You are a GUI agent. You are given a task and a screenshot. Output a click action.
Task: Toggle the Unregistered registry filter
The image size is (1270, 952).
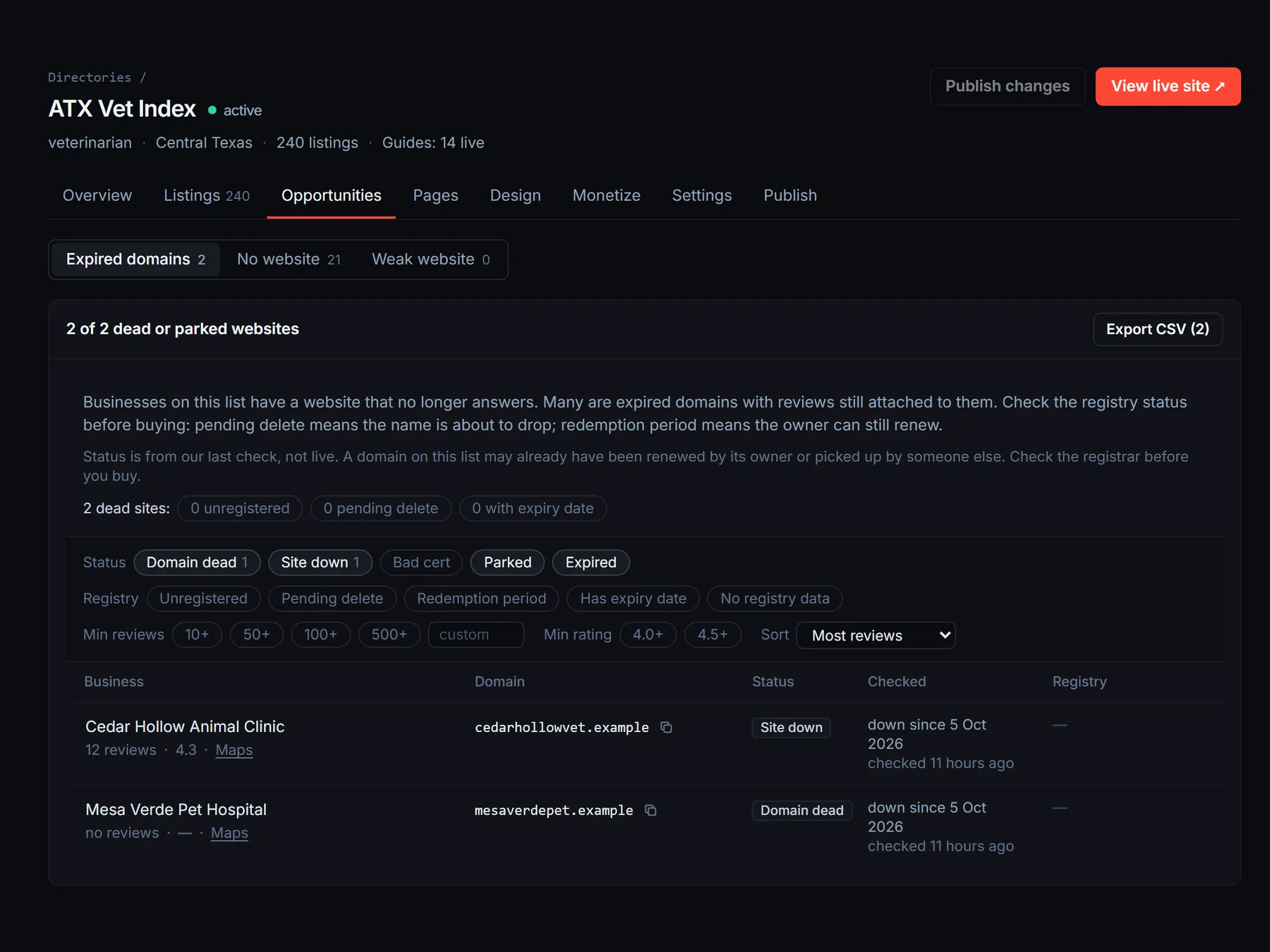tap(203, 598)
